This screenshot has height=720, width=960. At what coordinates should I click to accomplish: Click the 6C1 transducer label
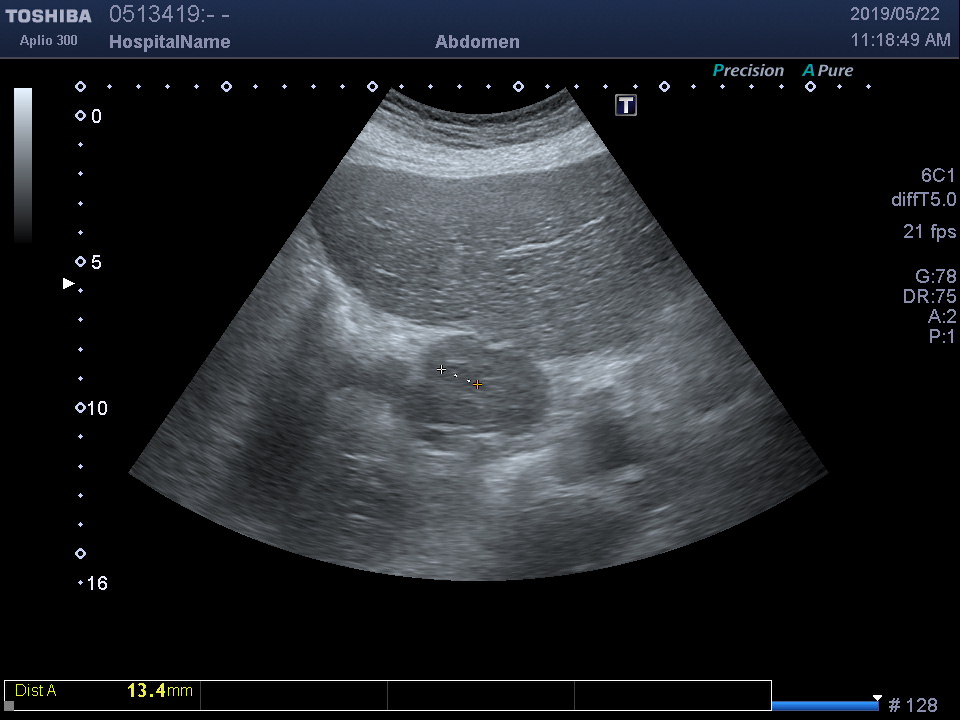pyautogui.click(x=938, y=176)
